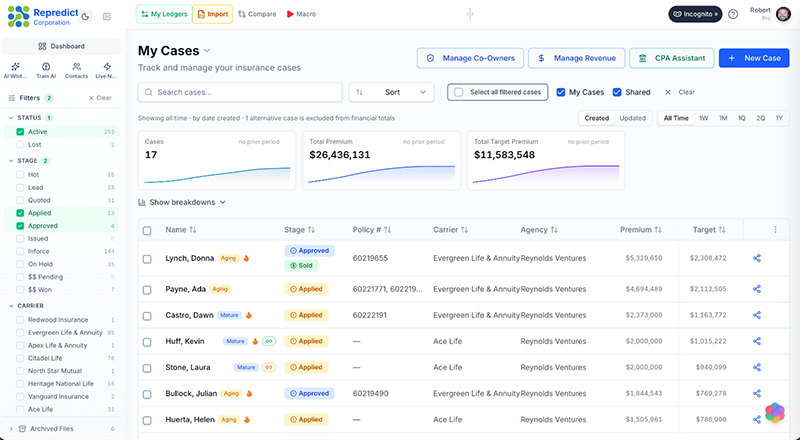Select 1Y time range
800x440 pixels.
779,118
